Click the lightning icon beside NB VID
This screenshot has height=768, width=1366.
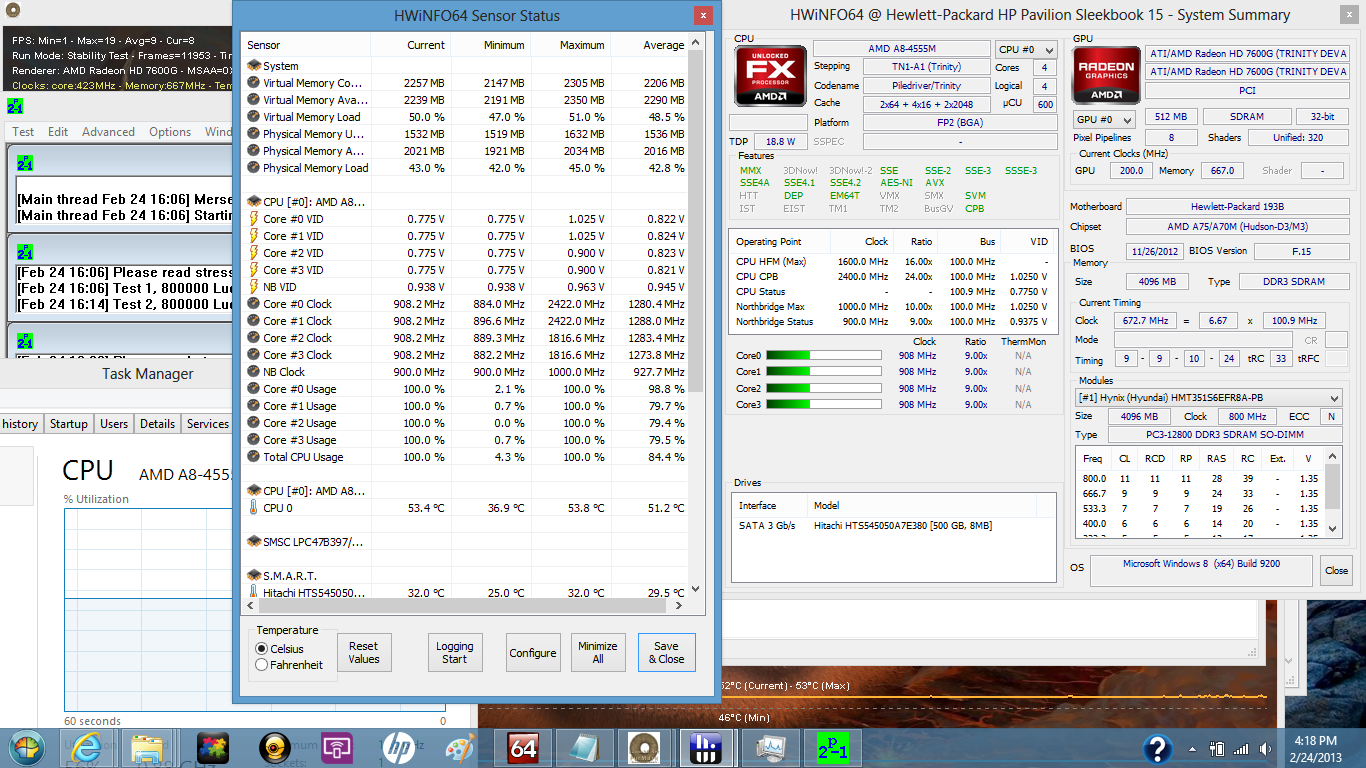click(x=253, y=287)
